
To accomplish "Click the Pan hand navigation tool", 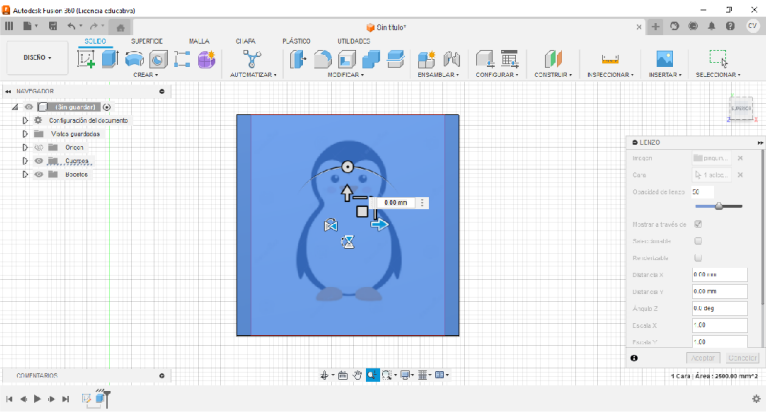I will click(358, 375).
